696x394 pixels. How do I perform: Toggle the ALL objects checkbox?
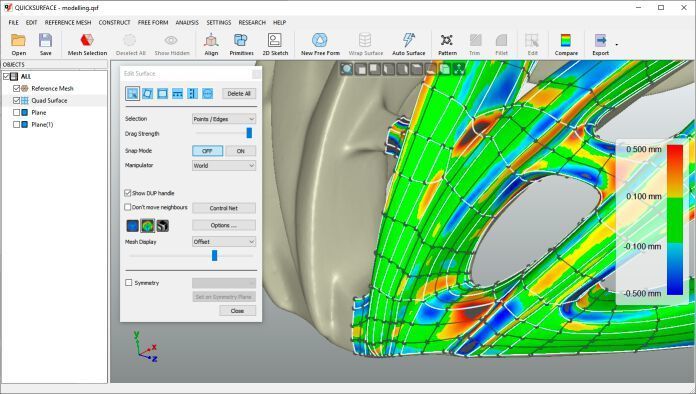click(6, 76)
